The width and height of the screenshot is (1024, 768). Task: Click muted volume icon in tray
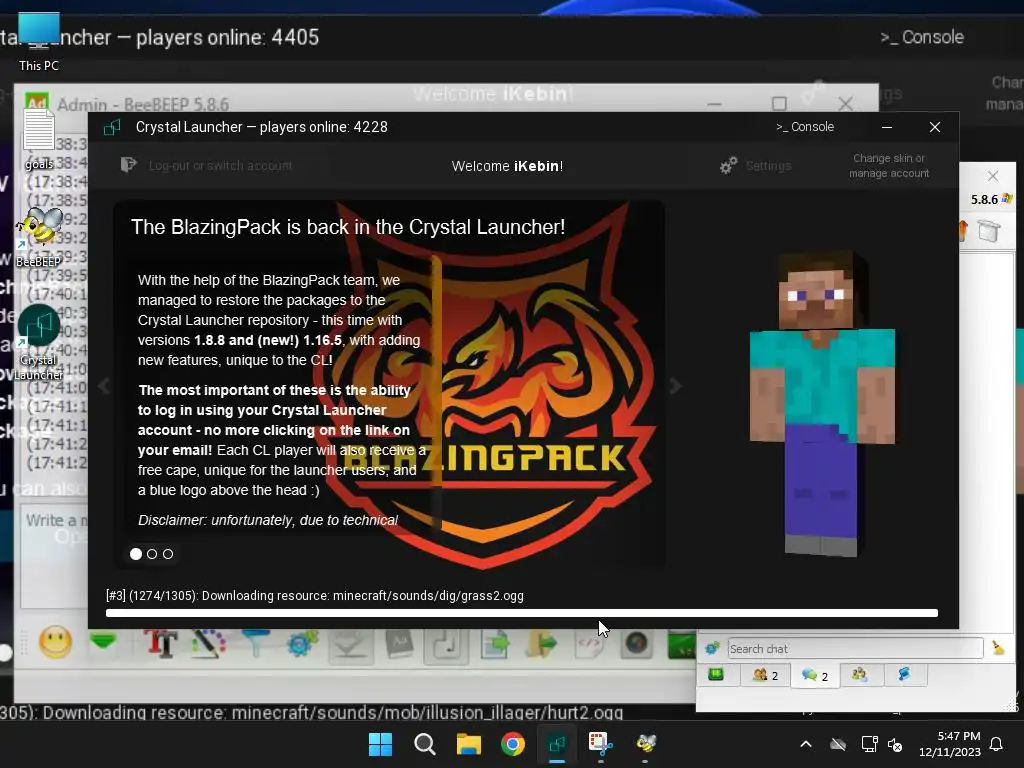pyautogui.click(x=895, y=744)
